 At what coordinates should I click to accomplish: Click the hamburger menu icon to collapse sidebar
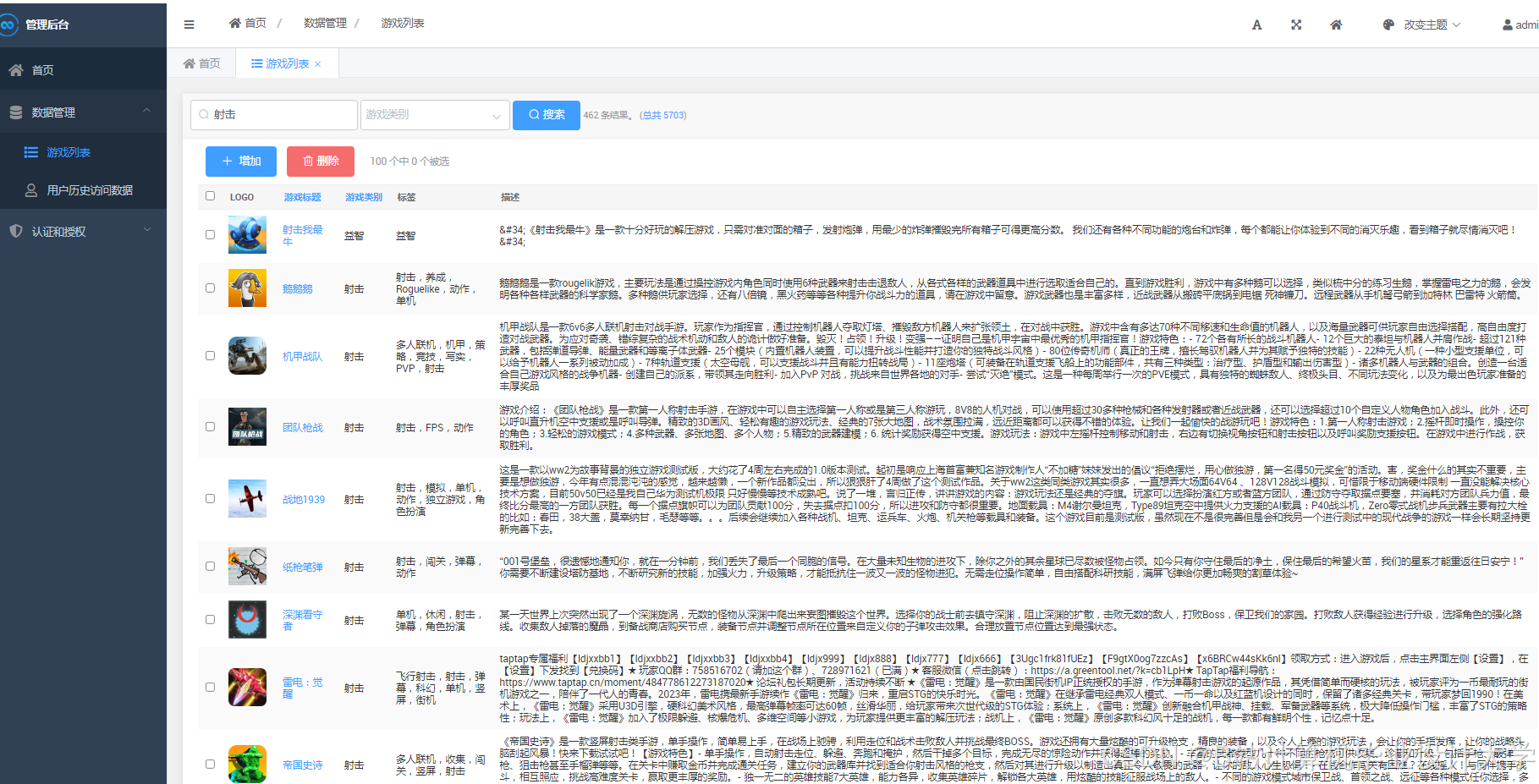189,24
